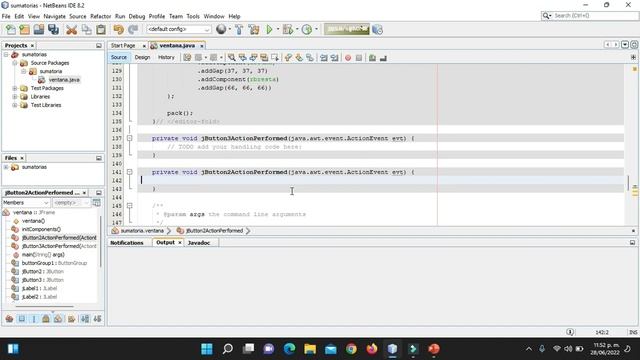Viewport: 640px width, 360px height.
Task: Click the Navigator vertical scrollbar
Action: tap(100, 243)
